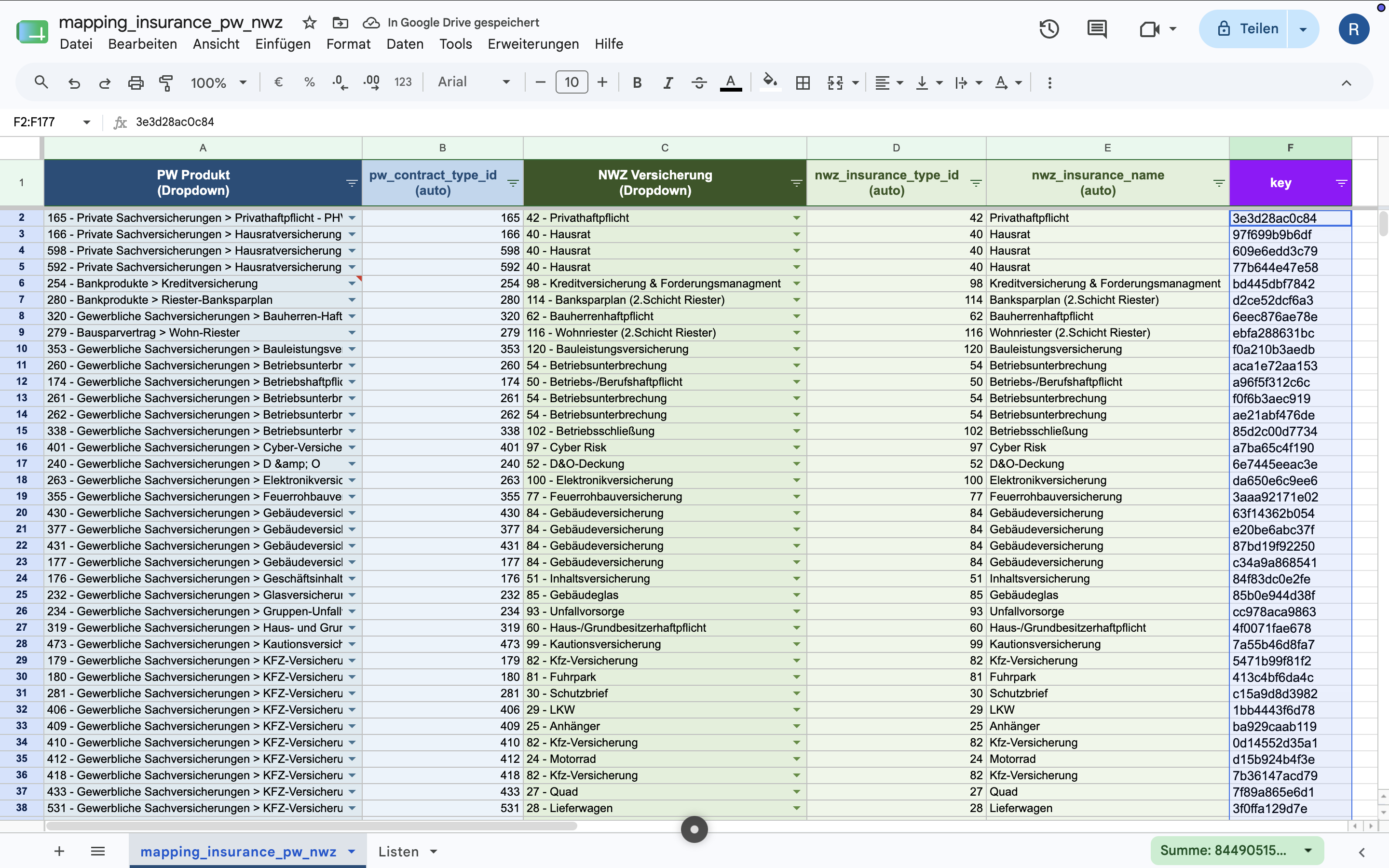Open the comments panel icon
1389x868 pixels.
(x=1097, y=29)
